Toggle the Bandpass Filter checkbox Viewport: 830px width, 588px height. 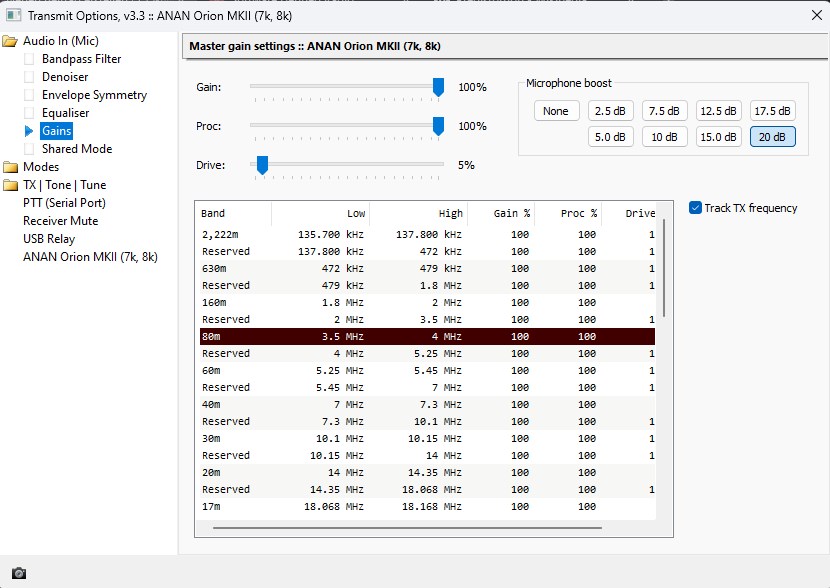tap(29, 59)
